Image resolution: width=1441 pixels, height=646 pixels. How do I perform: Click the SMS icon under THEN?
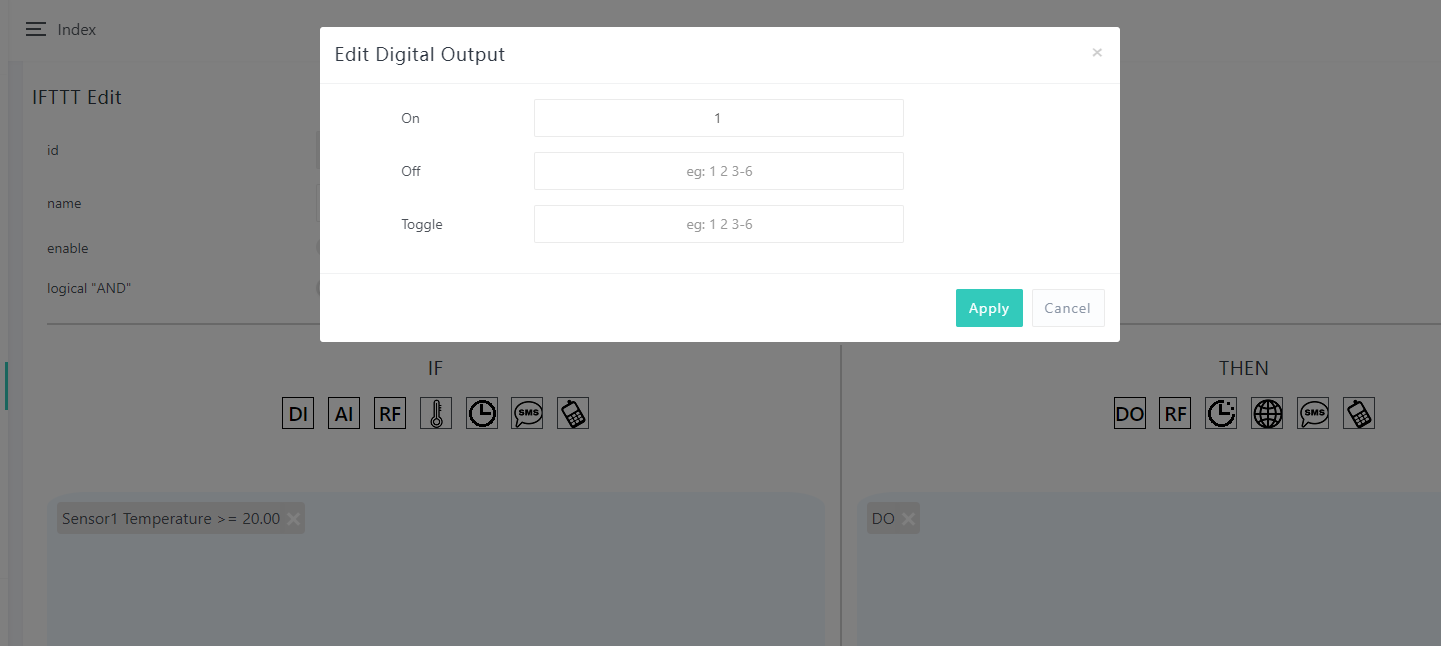click(x=1313, y=413)
